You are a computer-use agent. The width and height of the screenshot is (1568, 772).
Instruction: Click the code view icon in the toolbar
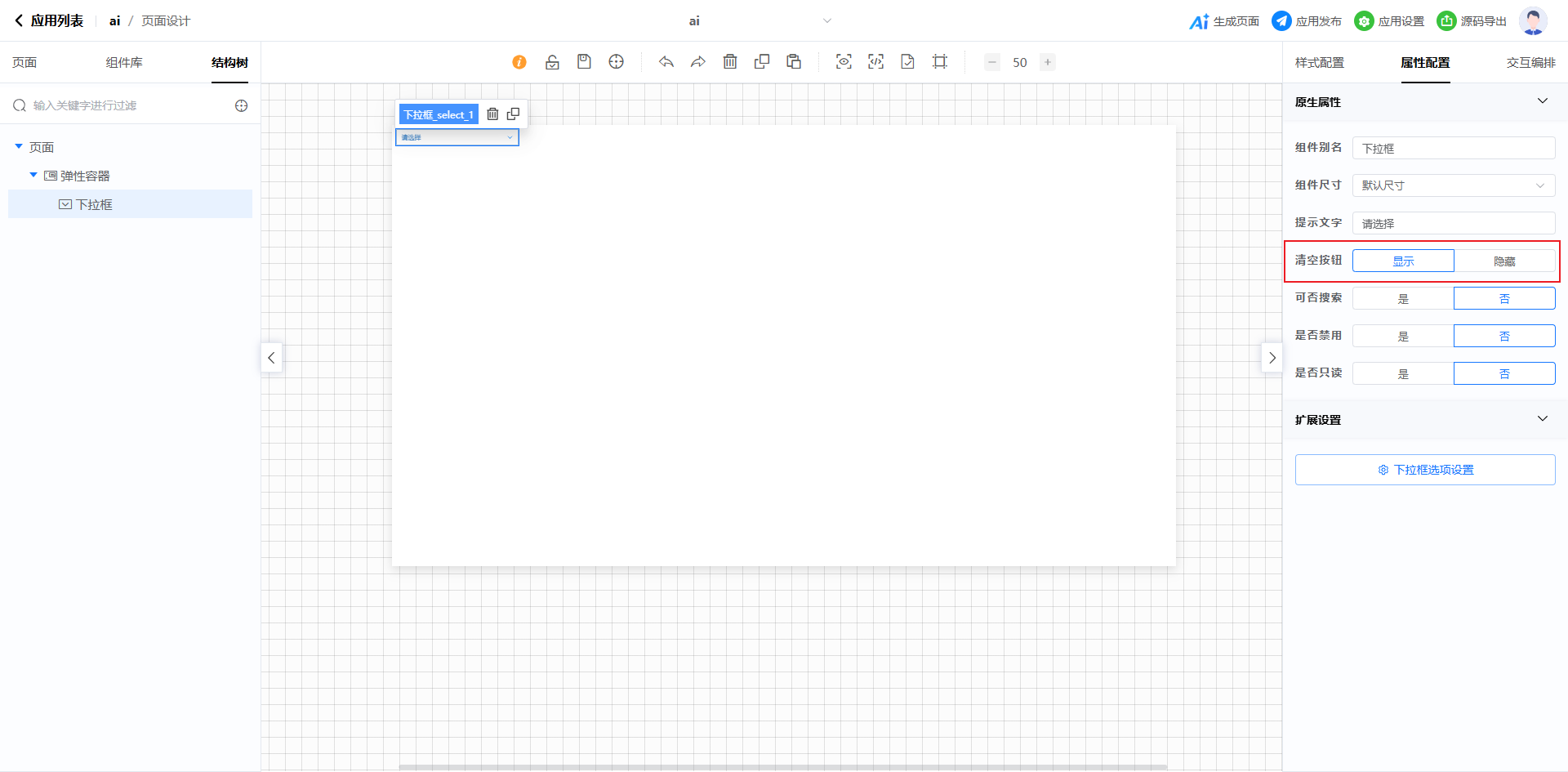coord(875,62)
